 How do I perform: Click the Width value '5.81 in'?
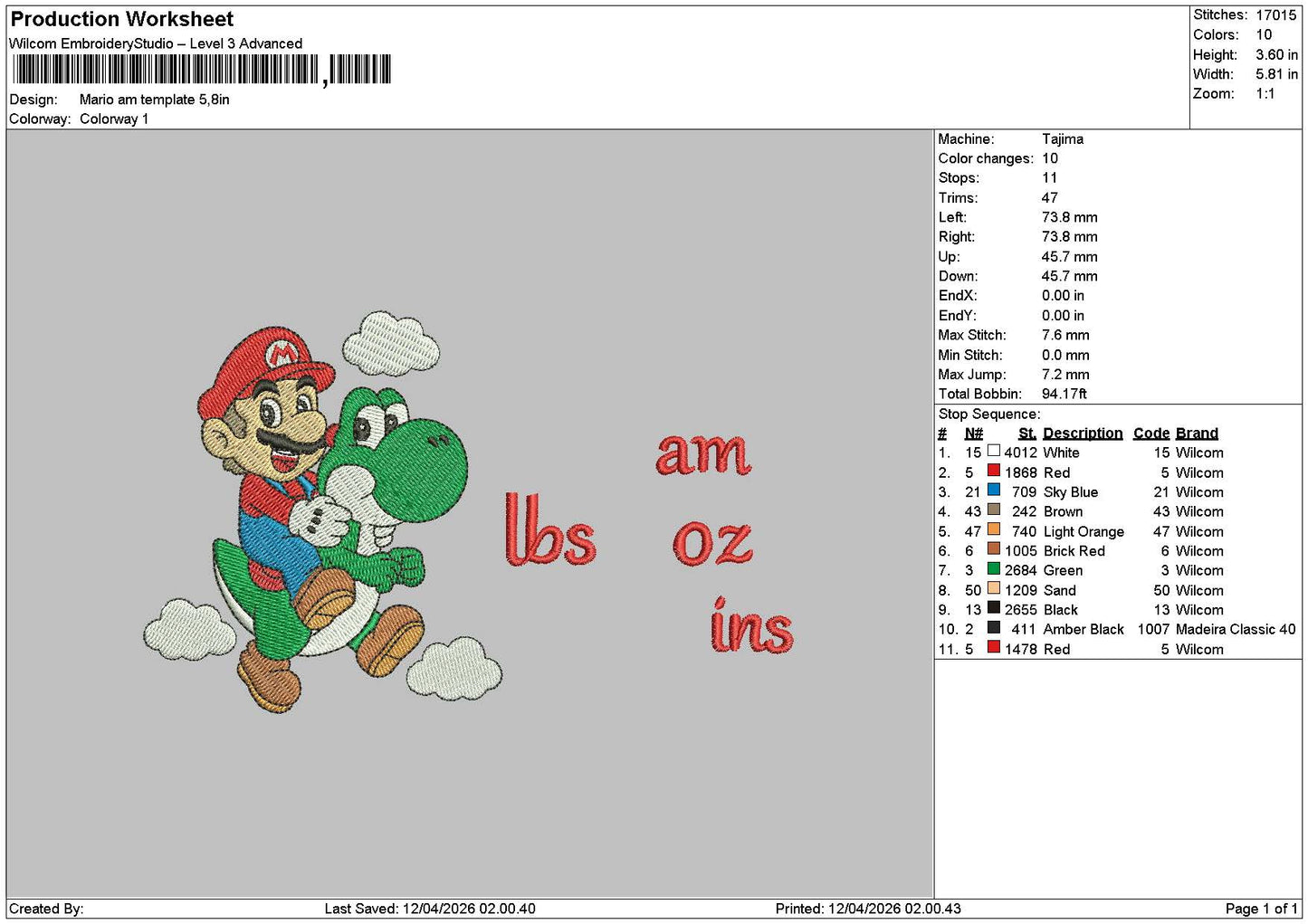click(x=1276, y=74)
